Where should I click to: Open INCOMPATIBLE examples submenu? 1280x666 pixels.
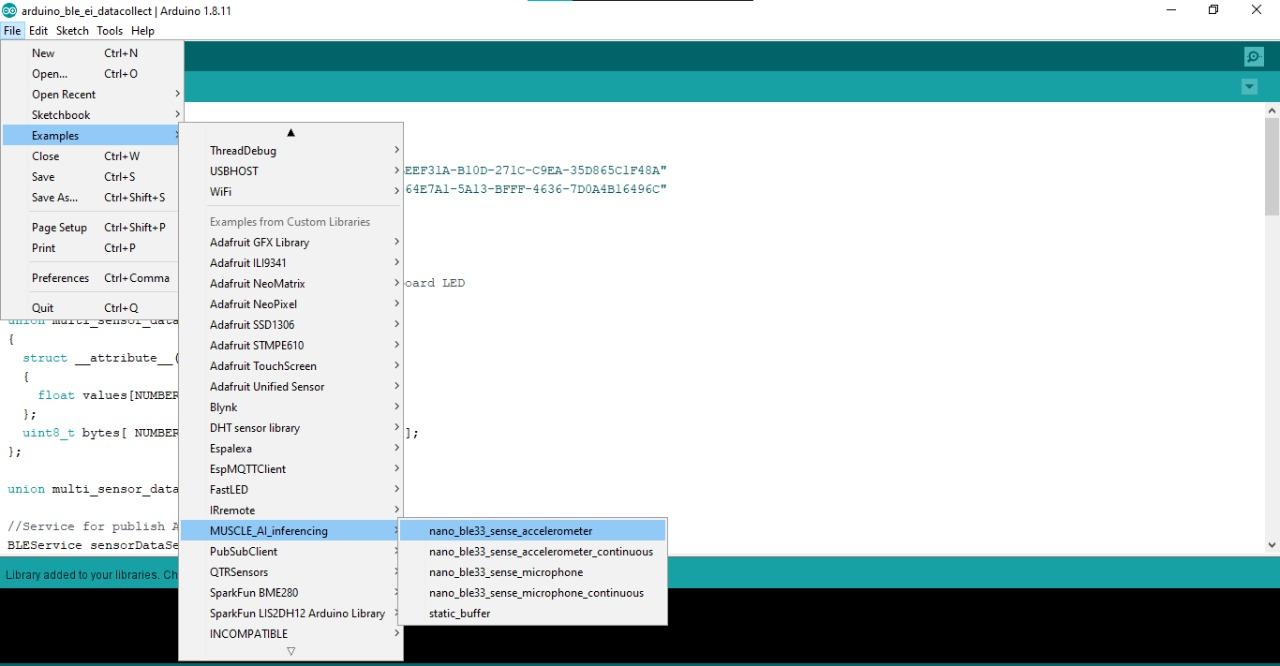coord(291,634)
